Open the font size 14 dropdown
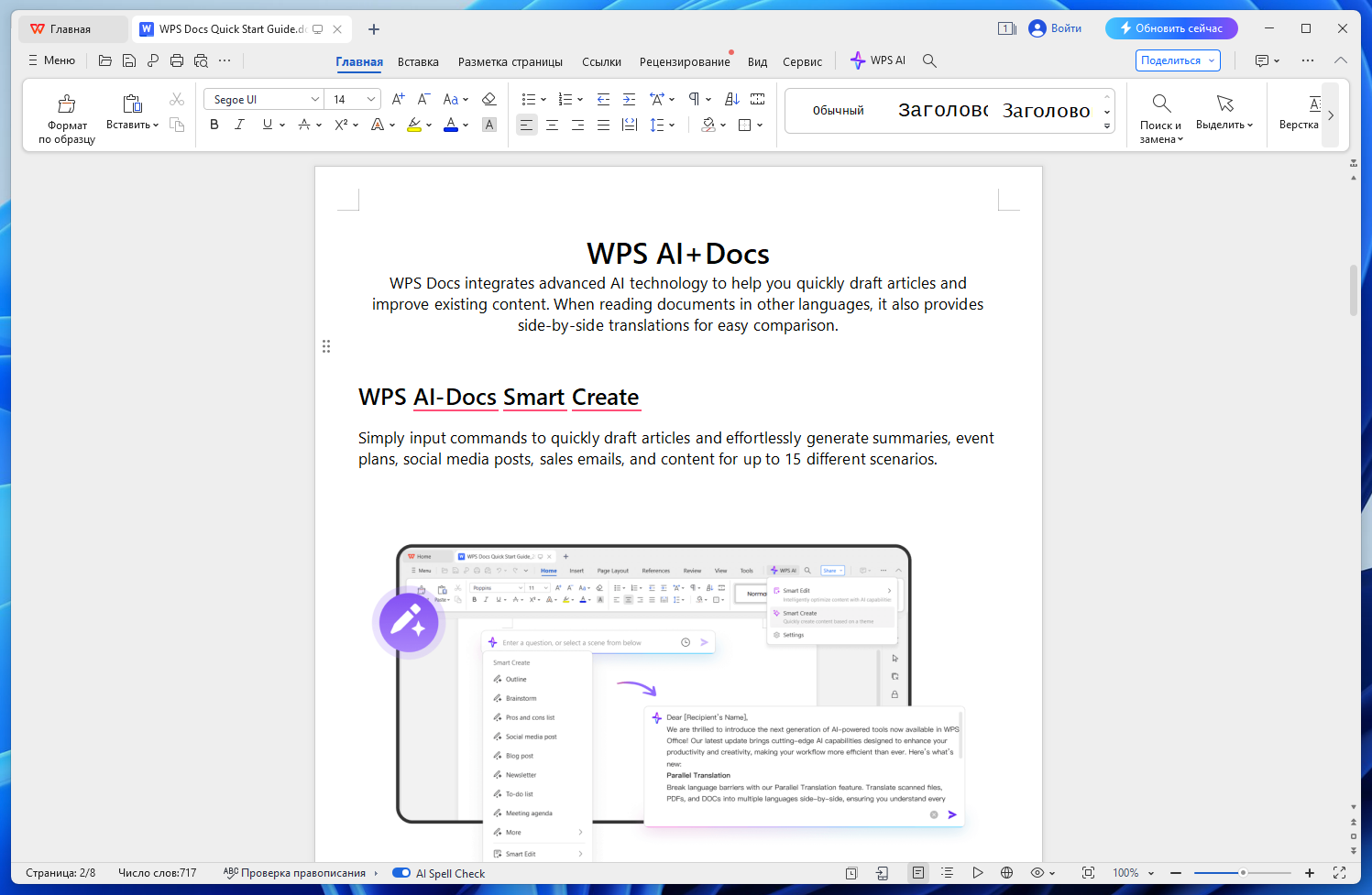 (x=371, y=99)
